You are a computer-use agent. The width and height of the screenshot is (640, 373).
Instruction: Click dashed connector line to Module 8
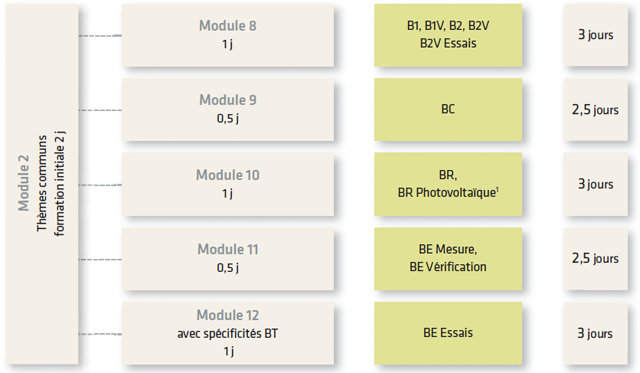click(x=100, y=36)
